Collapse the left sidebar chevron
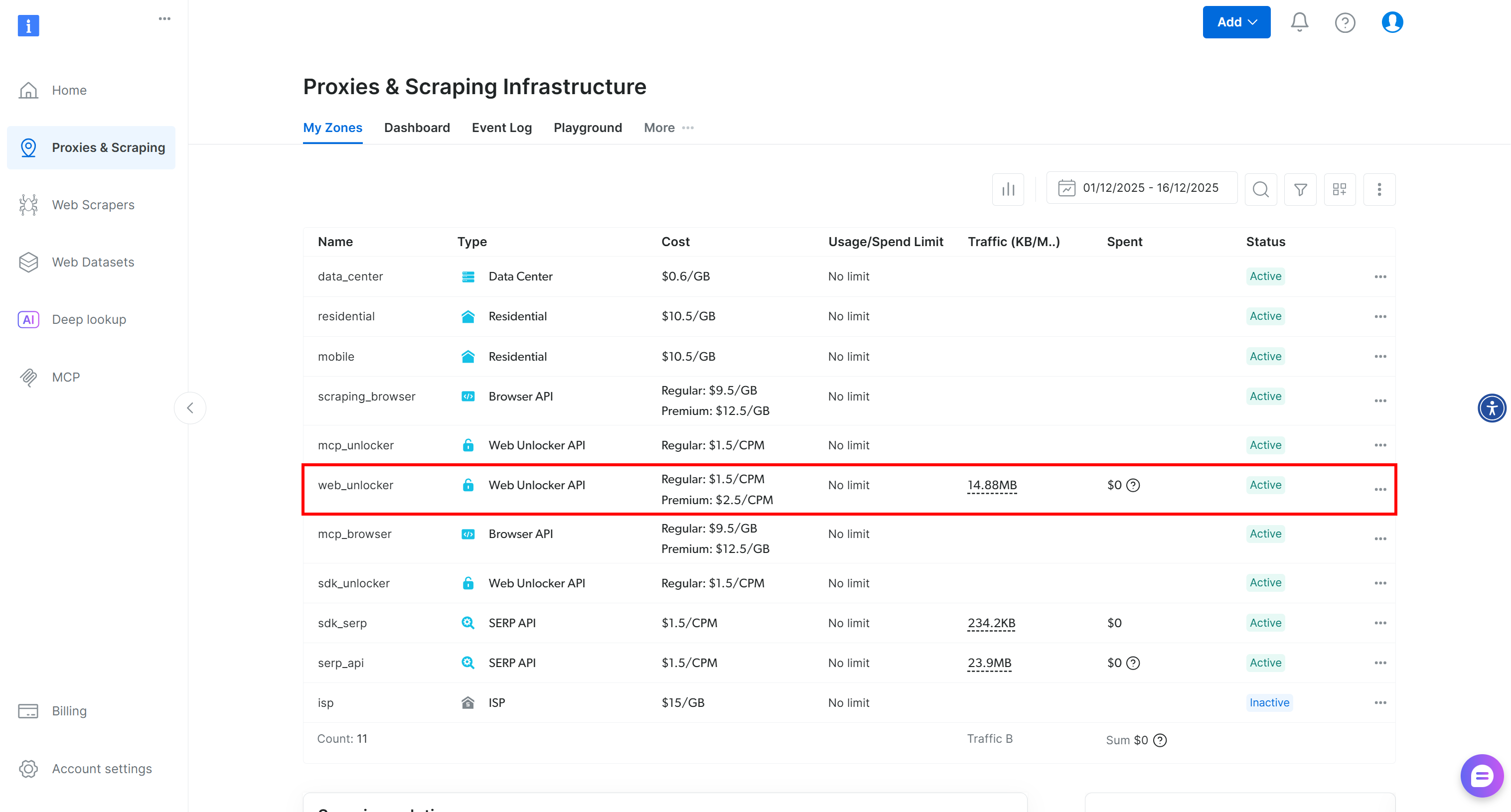 click(190, 408)
